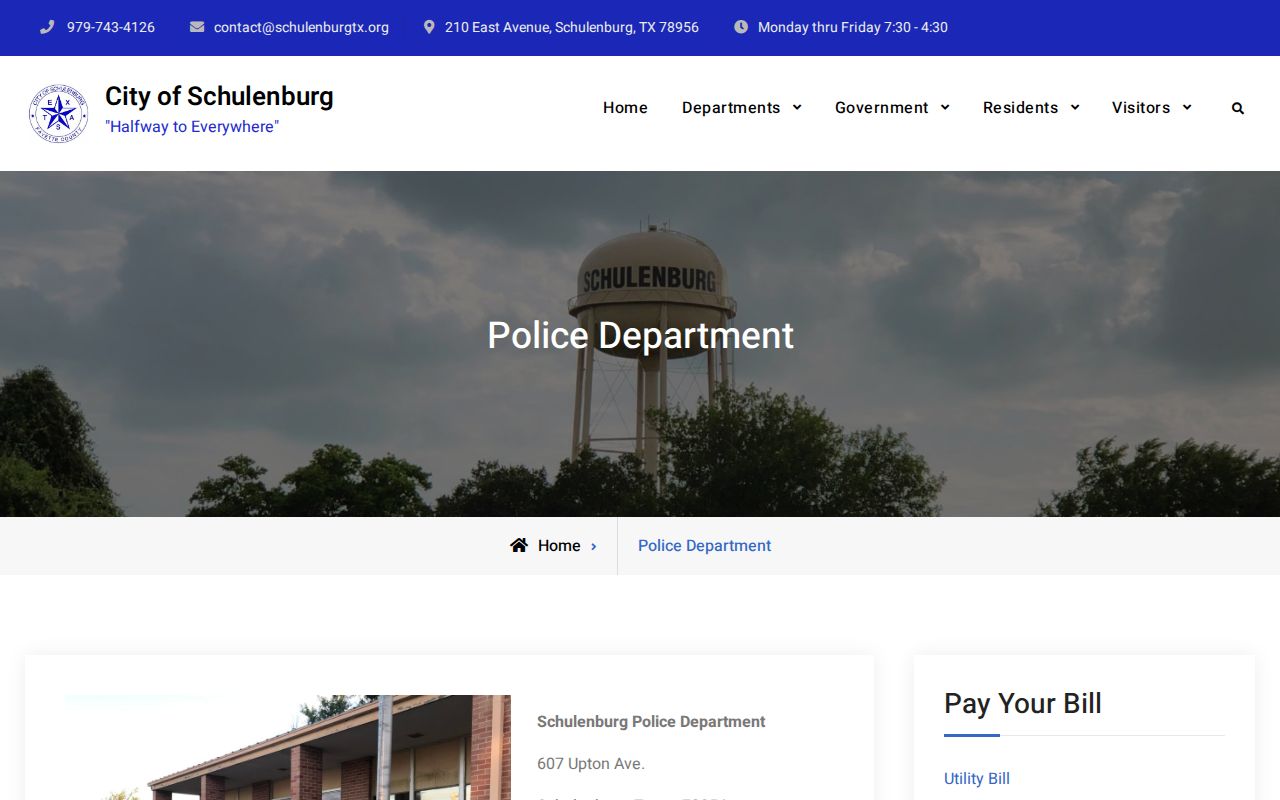Viewport: 1280px width, 800px height.
Task: Click the Pay Your Bill heading
Action: pos(1023,703)
